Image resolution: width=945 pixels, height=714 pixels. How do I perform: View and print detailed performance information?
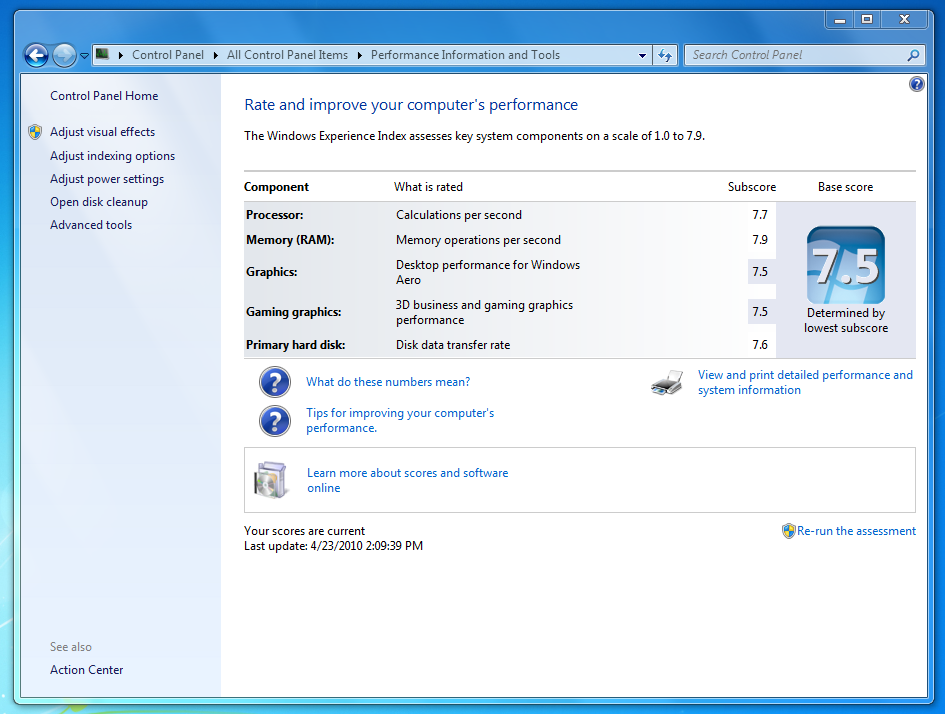805,382
